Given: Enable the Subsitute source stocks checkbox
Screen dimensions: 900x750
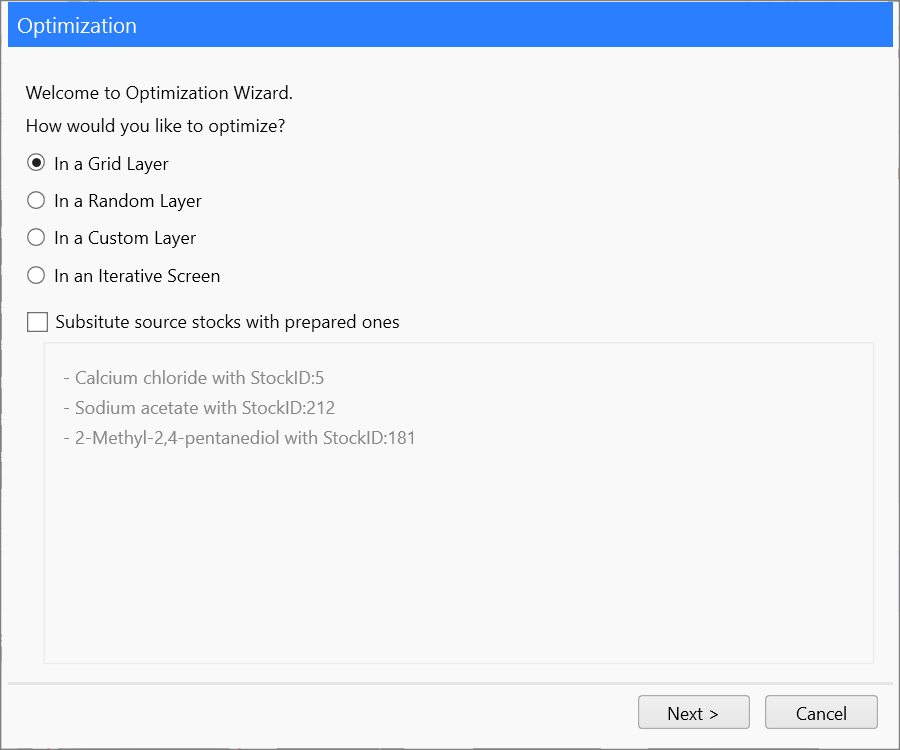Looking at the screenshot, I should pyautogui.click(x=37, y=322).
